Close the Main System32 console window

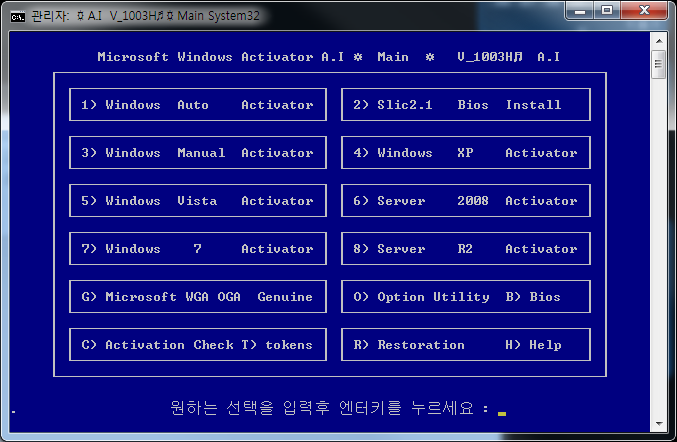click(x=644, y=10)
